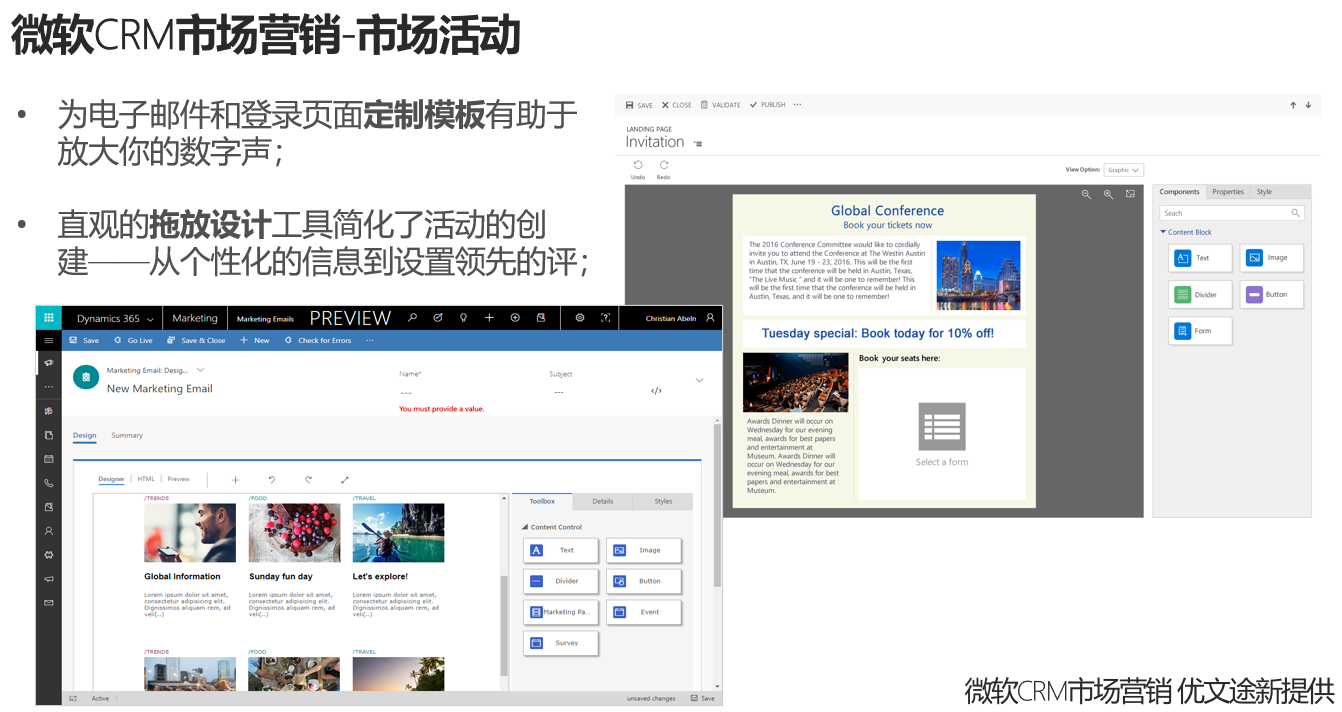Open the Details tab
The width and height of the screenshot is (1342, 712).
coord(603,501)
